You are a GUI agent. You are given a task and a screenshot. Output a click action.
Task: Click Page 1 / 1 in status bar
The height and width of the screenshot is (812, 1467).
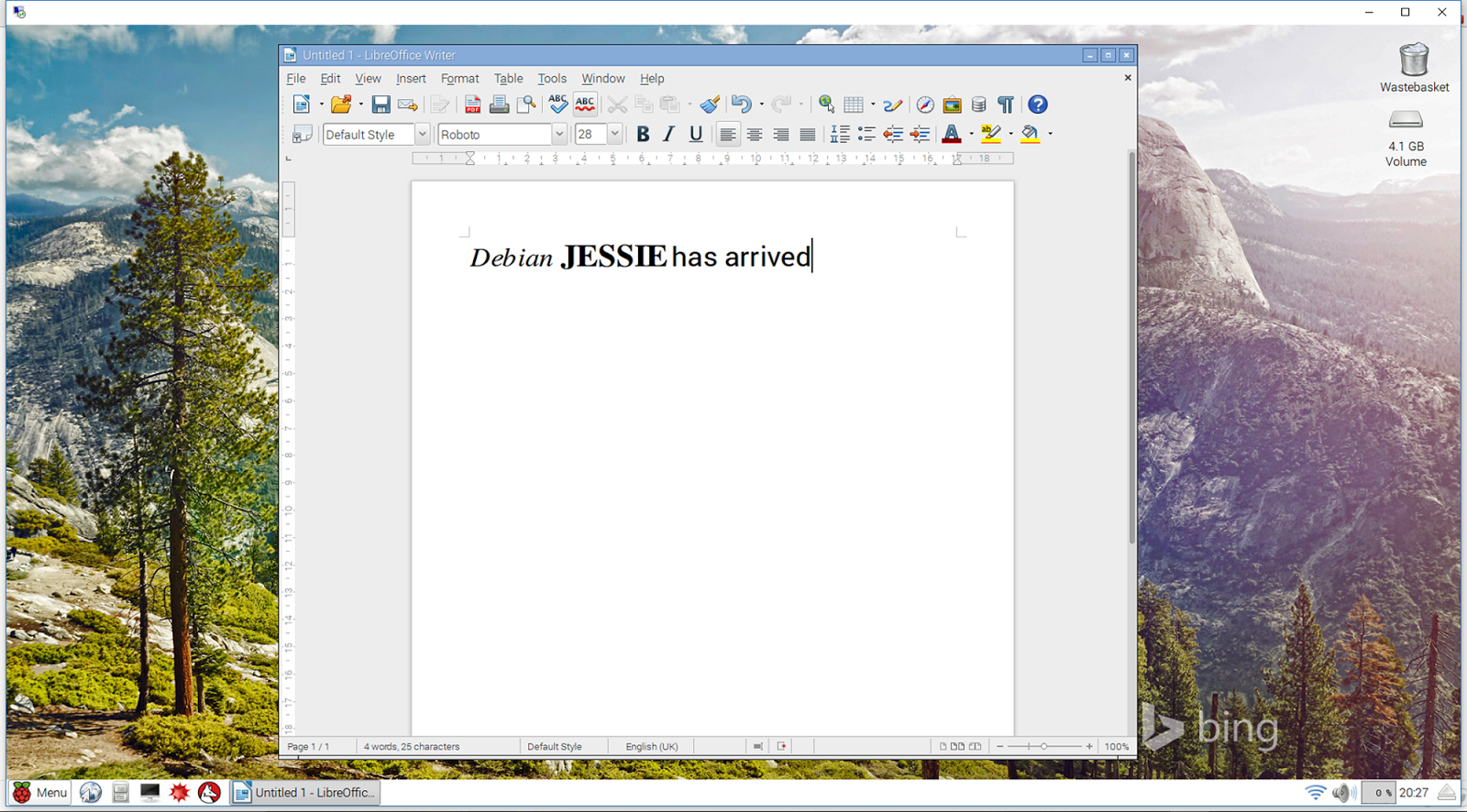click(308, 747)
